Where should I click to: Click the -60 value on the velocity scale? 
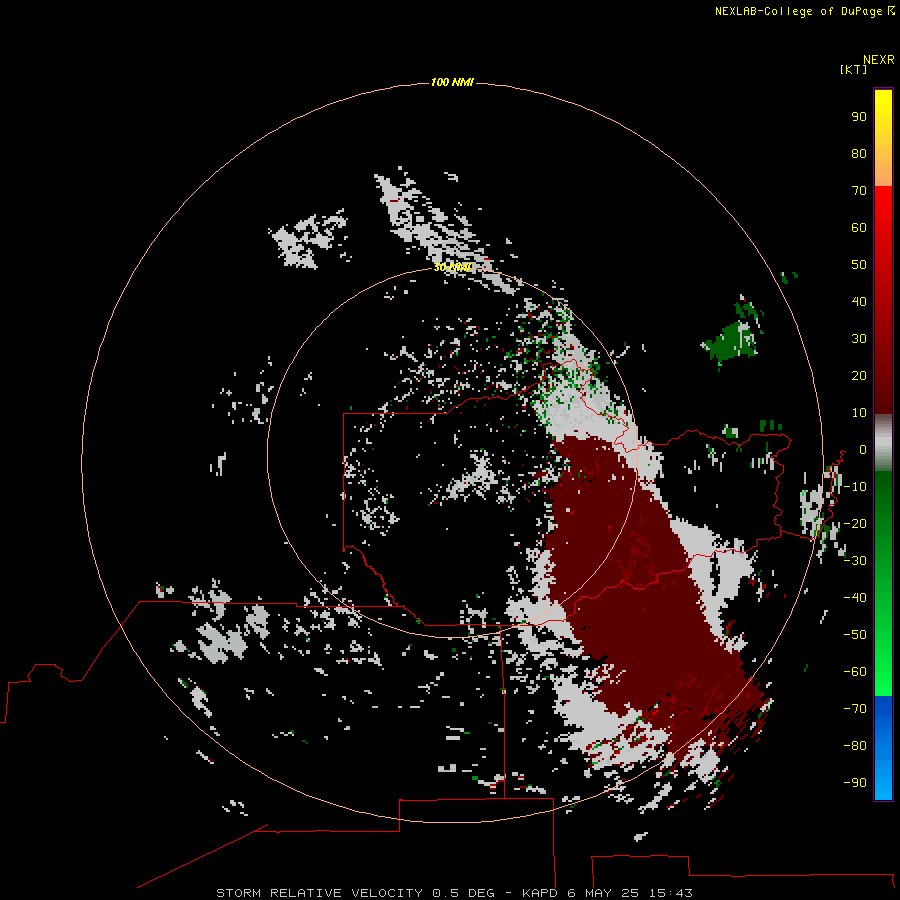pyautogui.click(x=855, y=672)
